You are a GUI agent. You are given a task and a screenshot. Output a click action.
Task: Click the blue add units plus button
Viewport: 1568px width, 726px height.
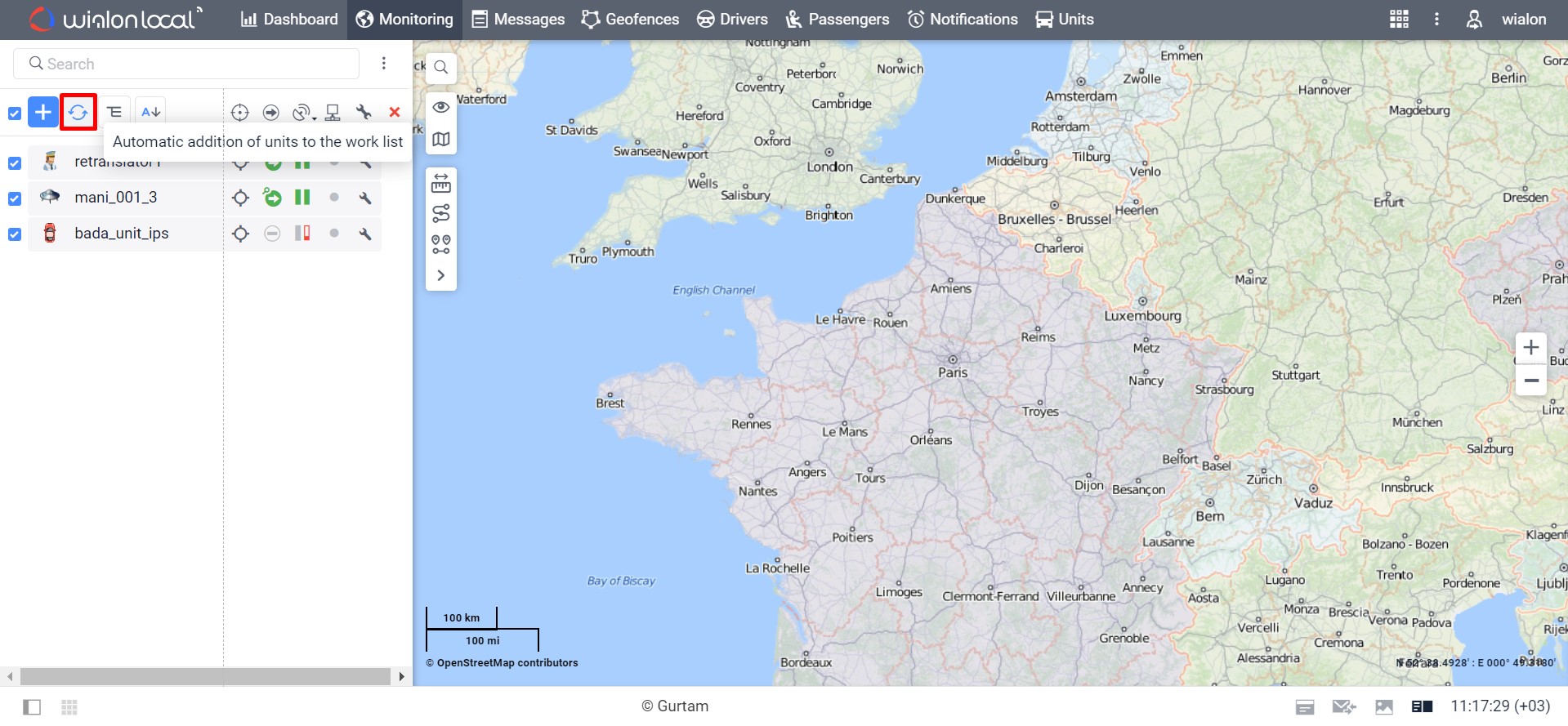pyautogui.click(x=43, y=112)
